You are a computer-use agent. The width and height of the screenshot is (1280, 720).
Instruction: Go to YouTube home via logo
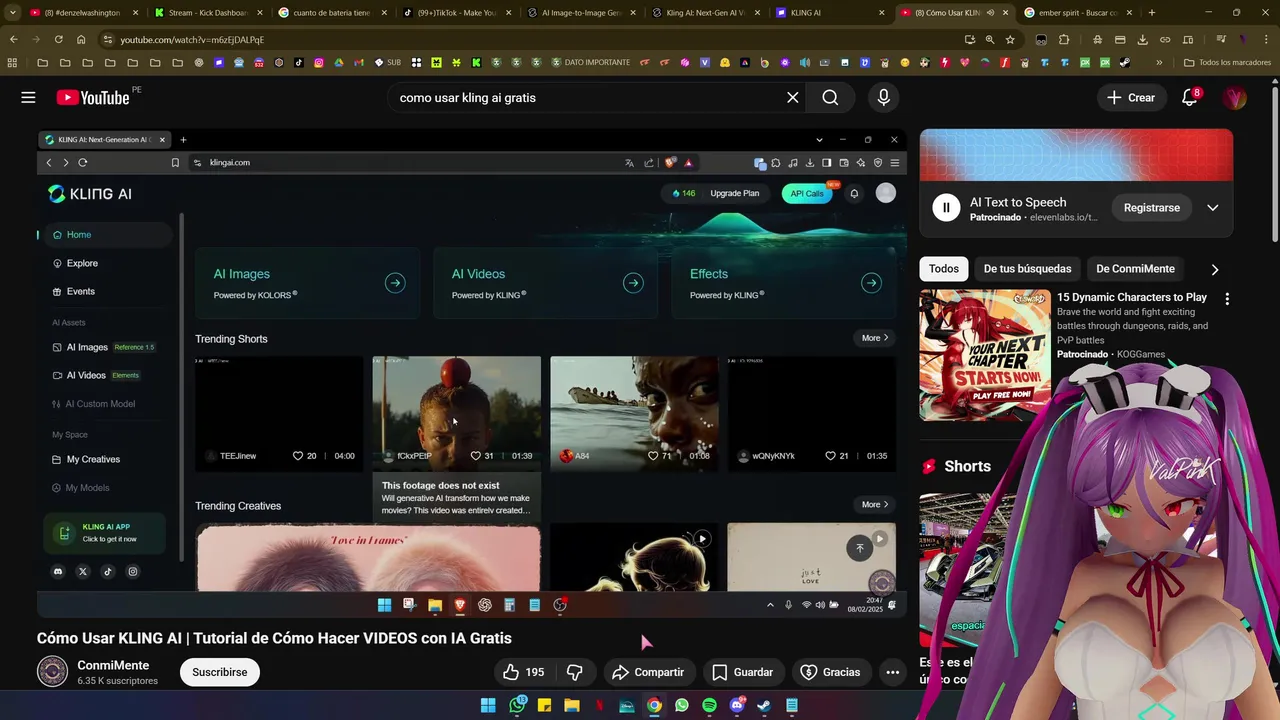pos(93,97)
